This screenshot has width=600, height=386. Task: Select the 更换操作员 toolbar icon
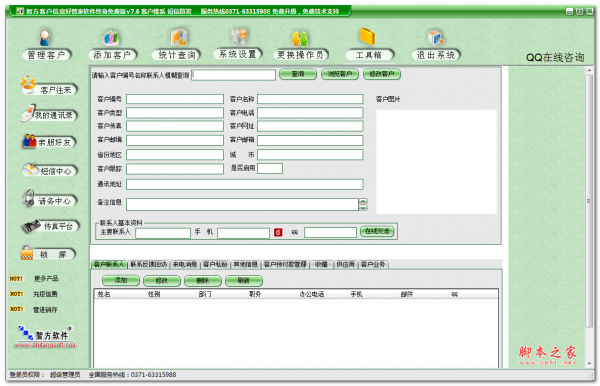pos(301,46)
